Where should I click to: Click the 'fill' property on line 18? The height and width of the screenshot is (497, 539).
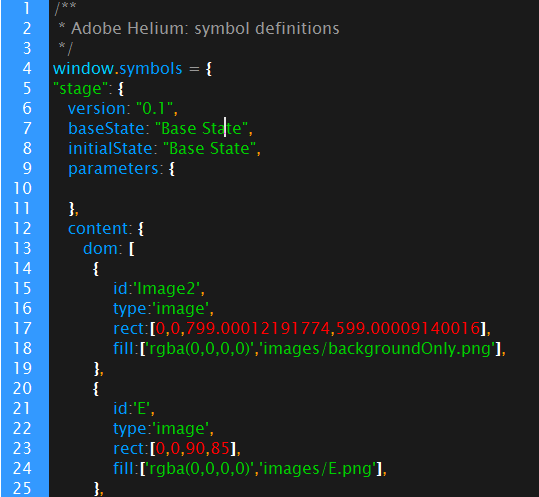click(123, 349)
